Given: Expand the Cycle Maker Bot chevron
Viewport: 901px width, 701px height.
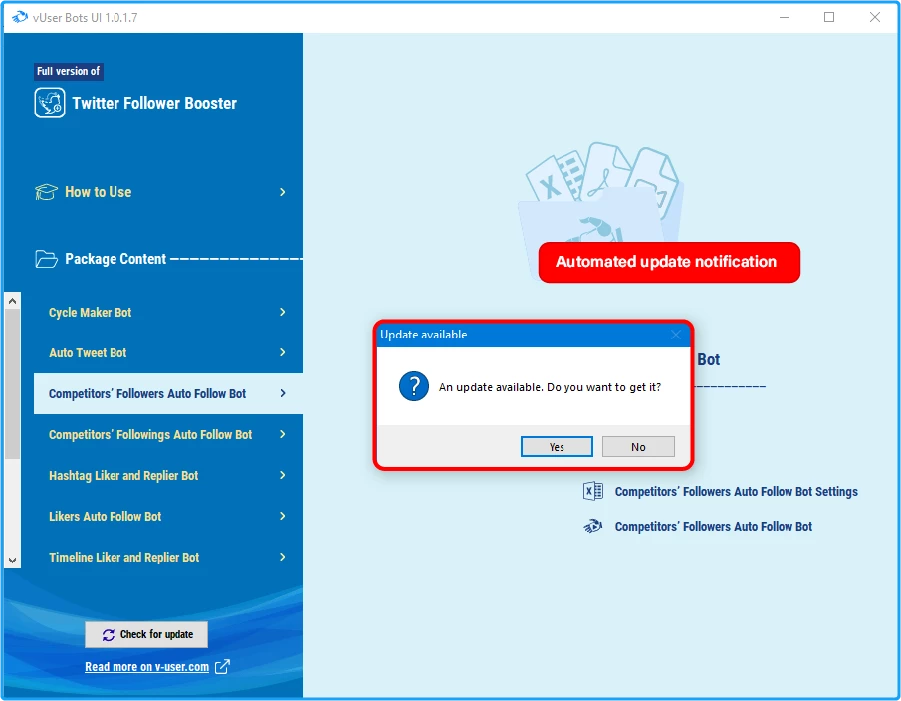Looking at the screenshot, I should pos(283,312).
